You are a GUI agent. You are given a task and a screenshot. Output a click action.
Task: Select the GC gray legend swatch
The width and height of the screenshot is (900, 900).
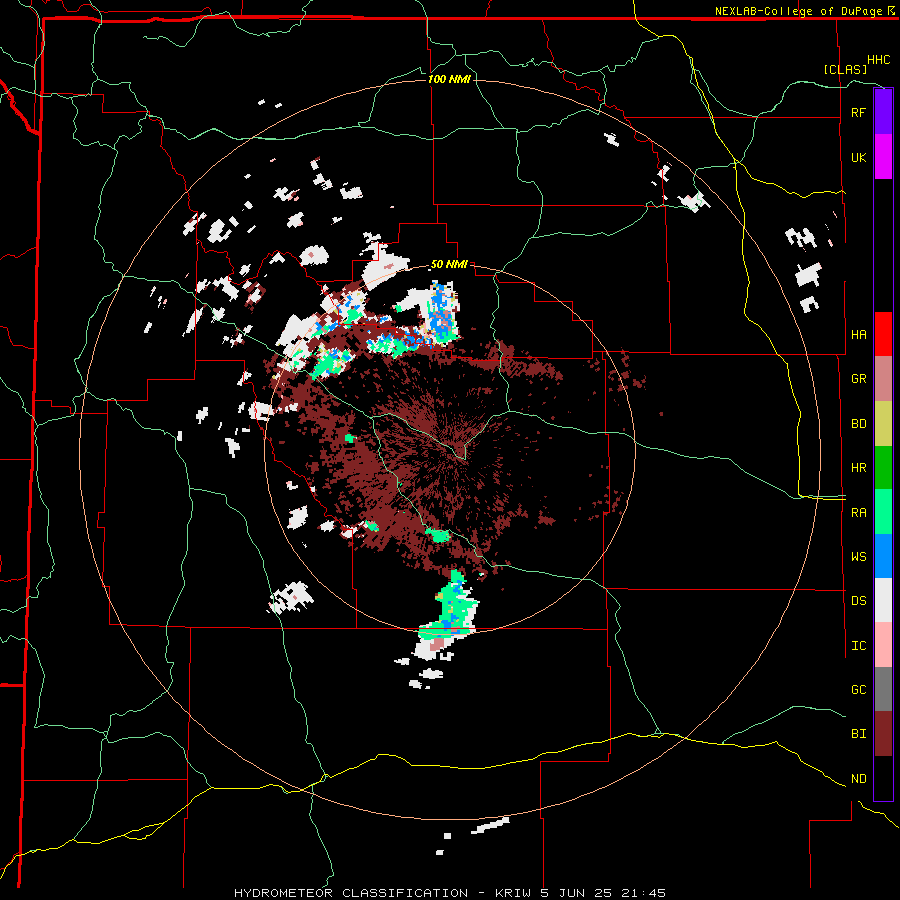click(883, 689)
